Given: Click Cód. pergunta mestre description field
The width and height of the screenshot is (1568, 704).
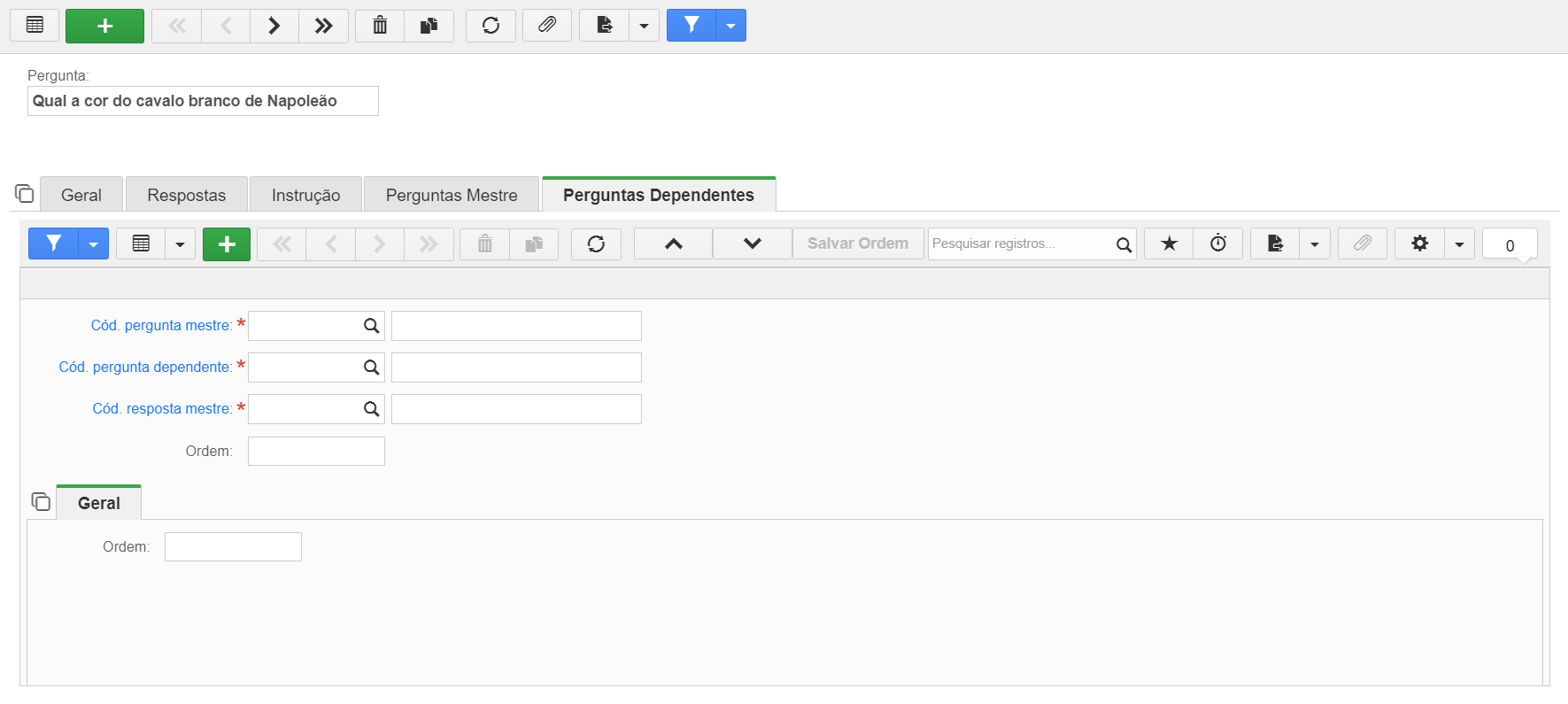Looking at the screenshot, I should tap(516, 326).
